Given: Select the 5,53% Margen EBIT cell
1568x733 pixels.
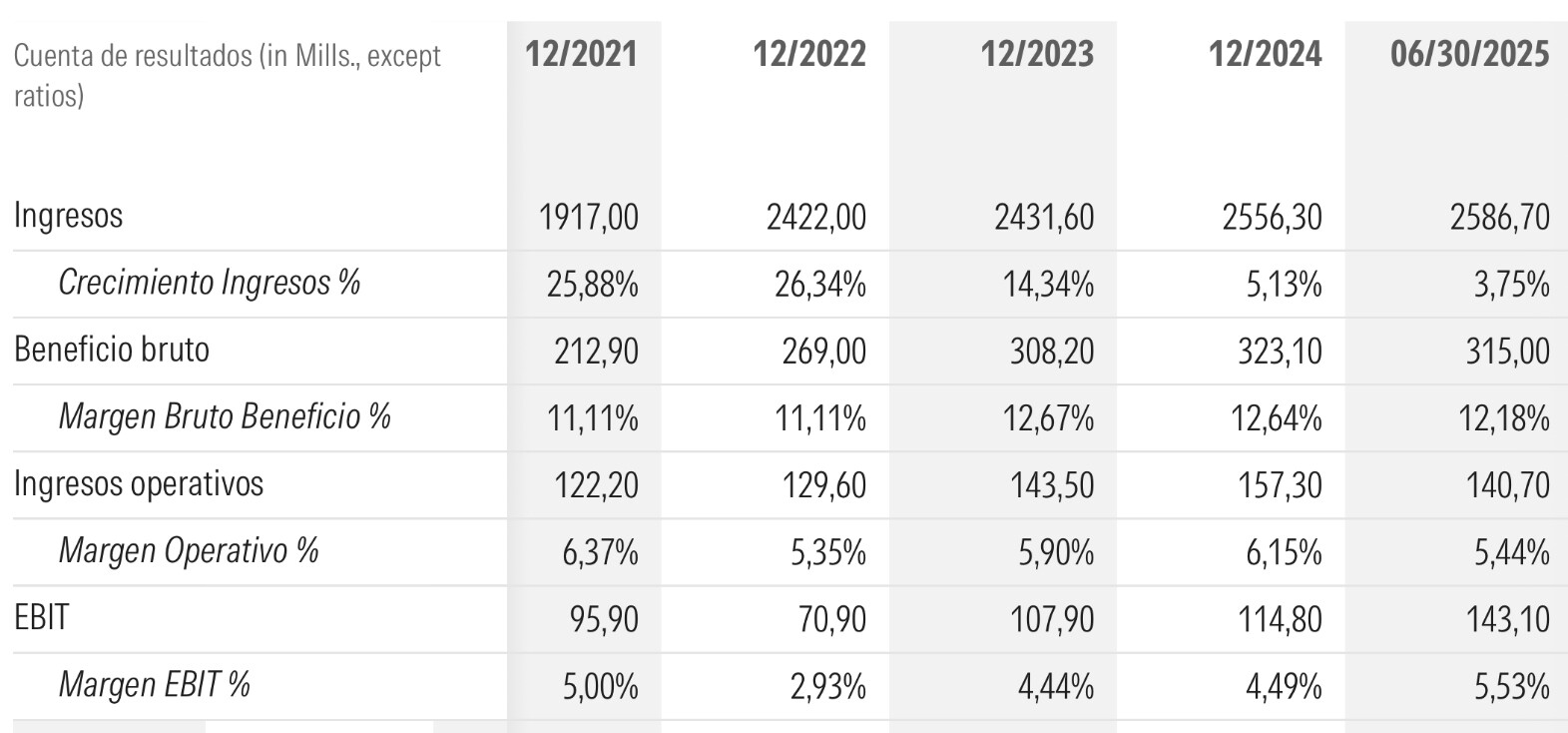Looking at the screenshot, I should click(x=1511, y=687).
